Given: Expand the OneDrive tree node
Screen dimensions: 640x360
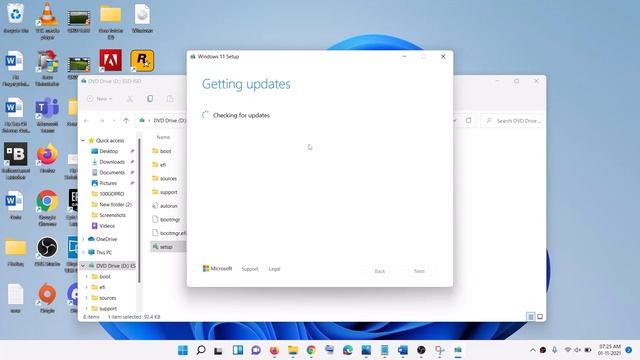Looking at the screenshot, I should pos(83,239).
